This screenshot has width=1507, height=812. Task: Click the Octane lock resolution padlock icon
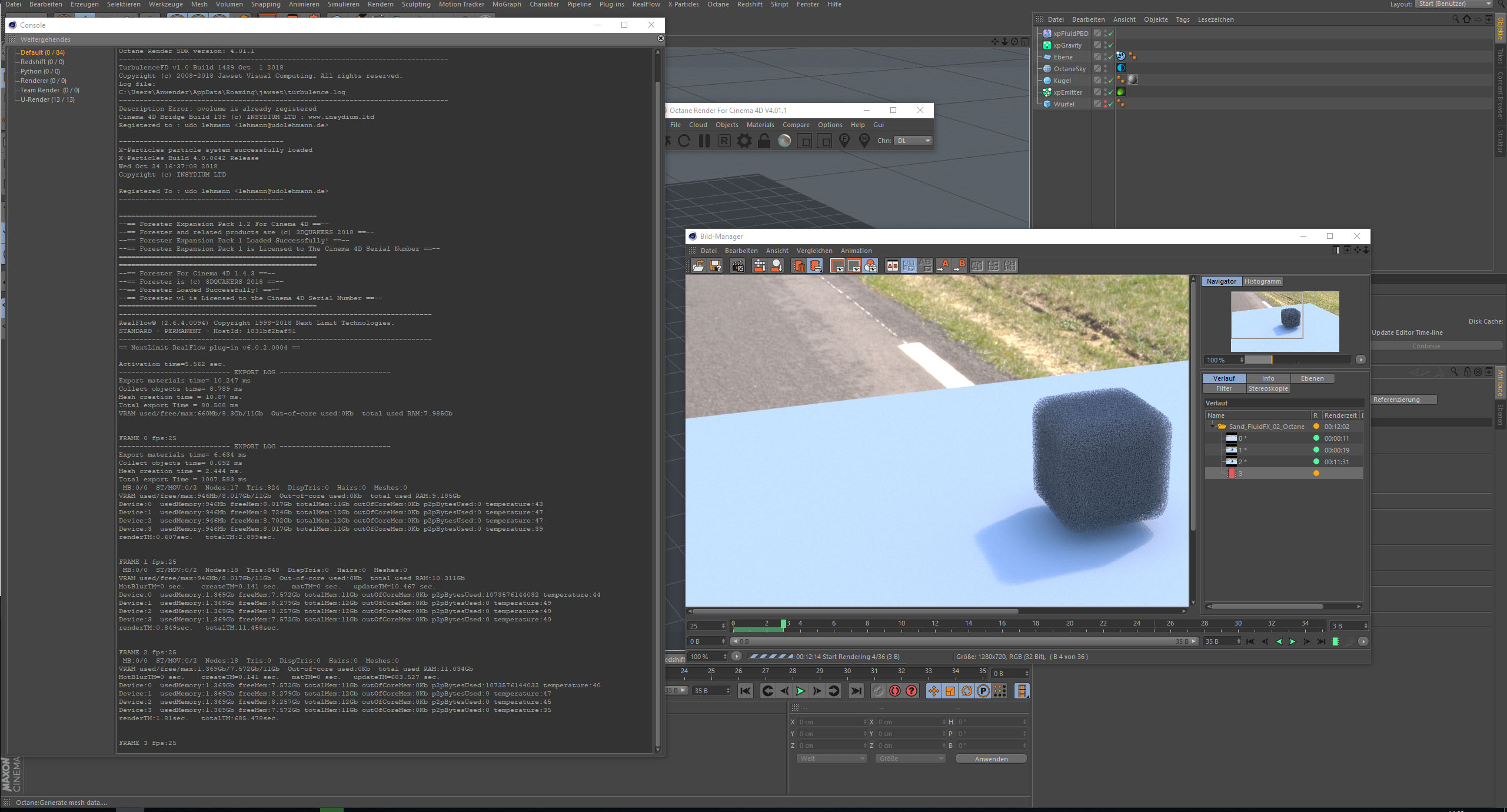(x=764, y=141)
